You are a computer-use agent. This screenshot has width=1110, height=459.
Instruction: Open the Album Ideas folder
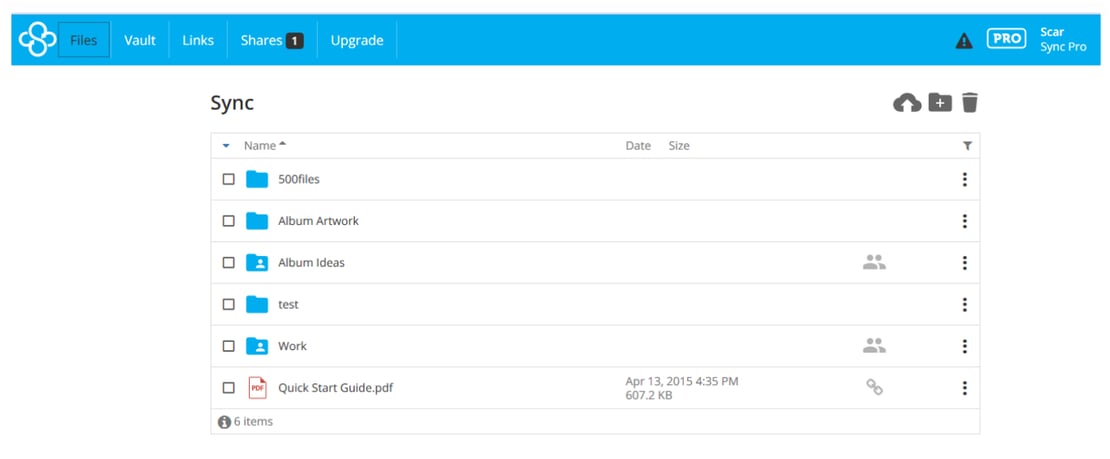[x=311, y=263]
